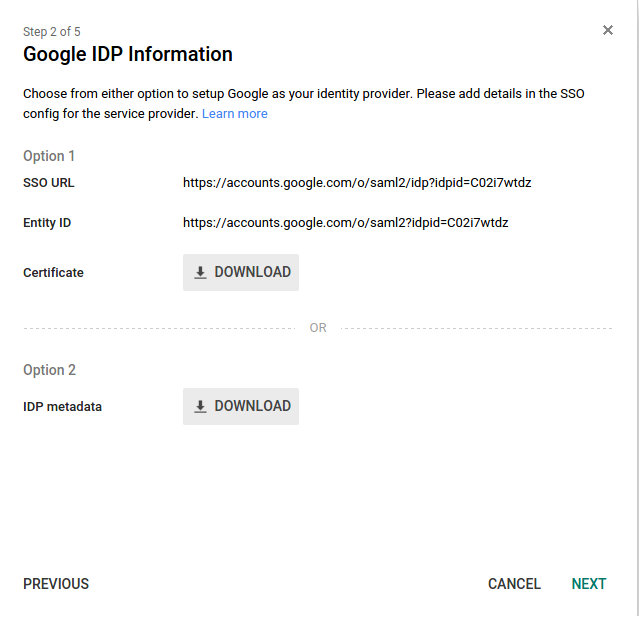This screenshot has width=639, height=619.
Task: Click the "Entity ID" field label
Action: (47, 223)
